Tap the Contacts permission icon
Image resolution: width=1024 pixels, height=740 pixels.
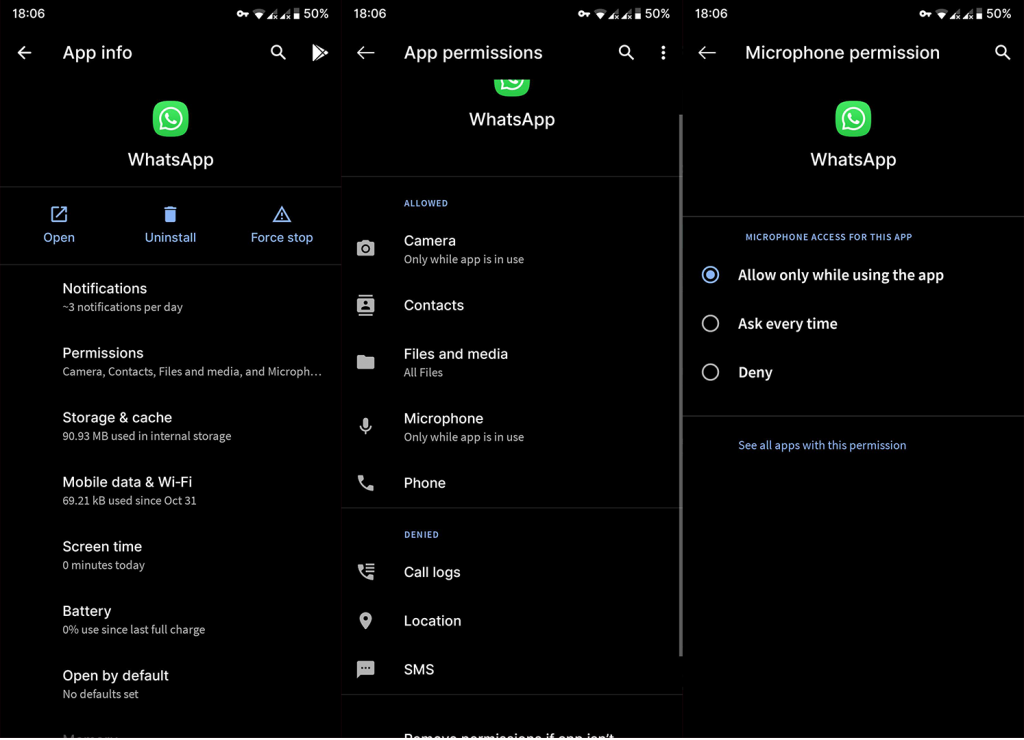click(366, 305)
